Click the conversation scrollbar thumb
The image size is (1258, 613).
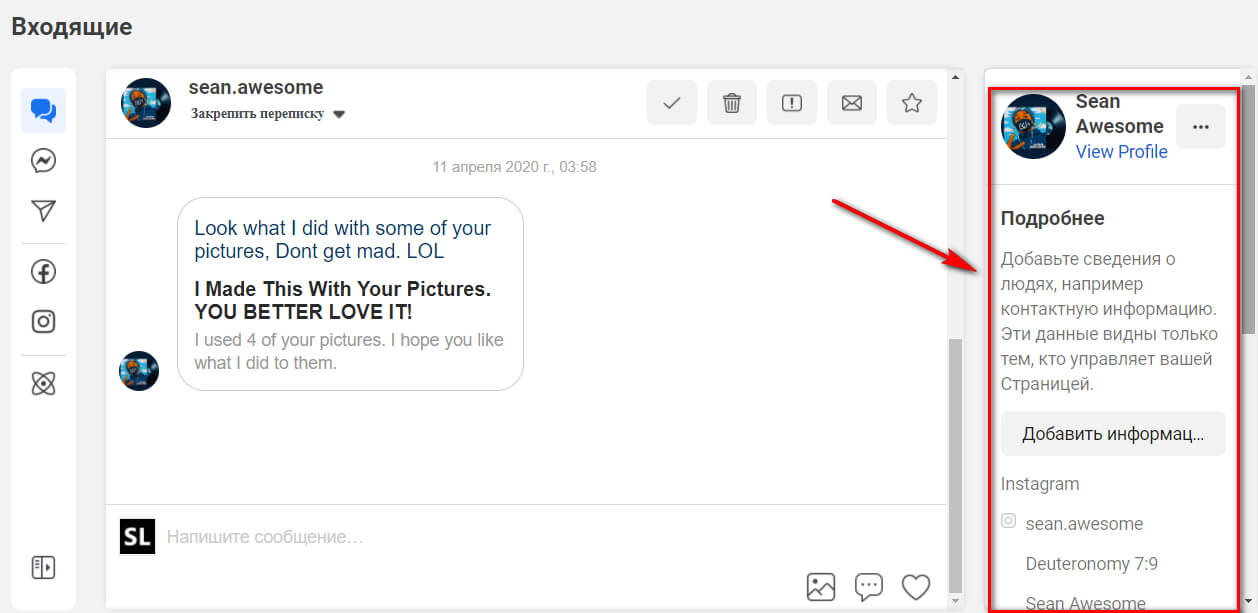pyautogui.click(x=955, y=465)
